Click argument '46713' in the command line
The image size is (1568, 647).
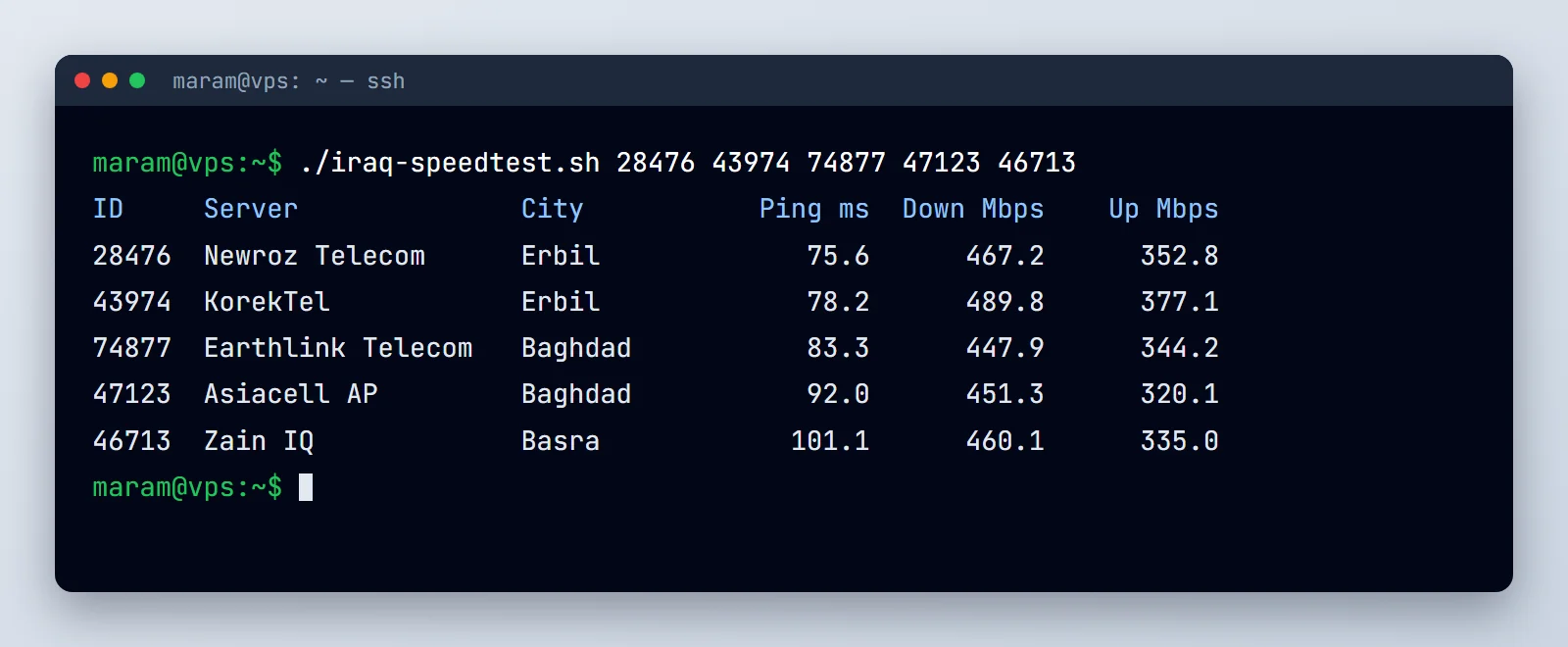point(1037,163)
